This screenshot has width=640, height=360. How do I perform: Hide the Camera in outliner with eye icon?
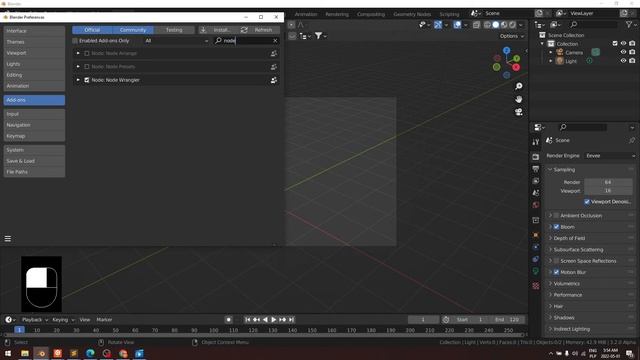(x=623, y=52)
